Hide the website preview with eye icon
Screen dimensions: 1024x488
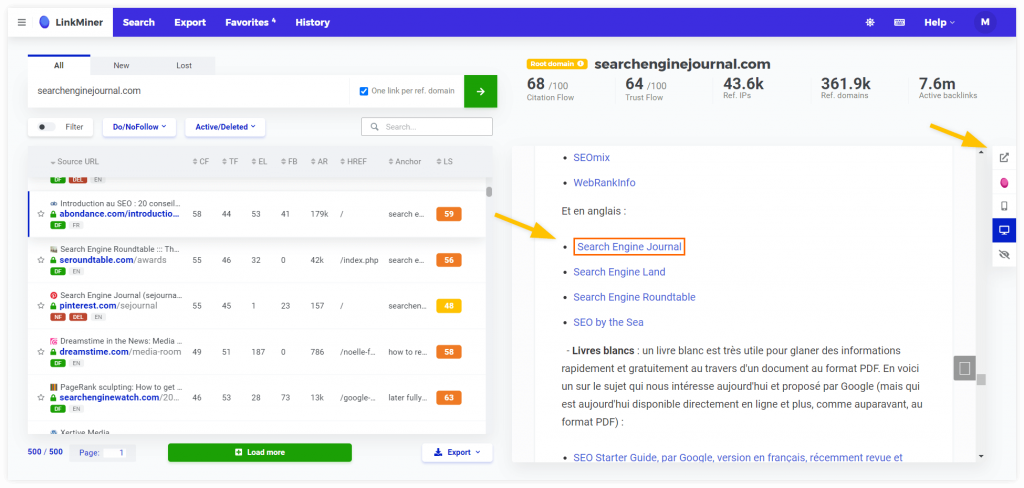point(1004,255)
